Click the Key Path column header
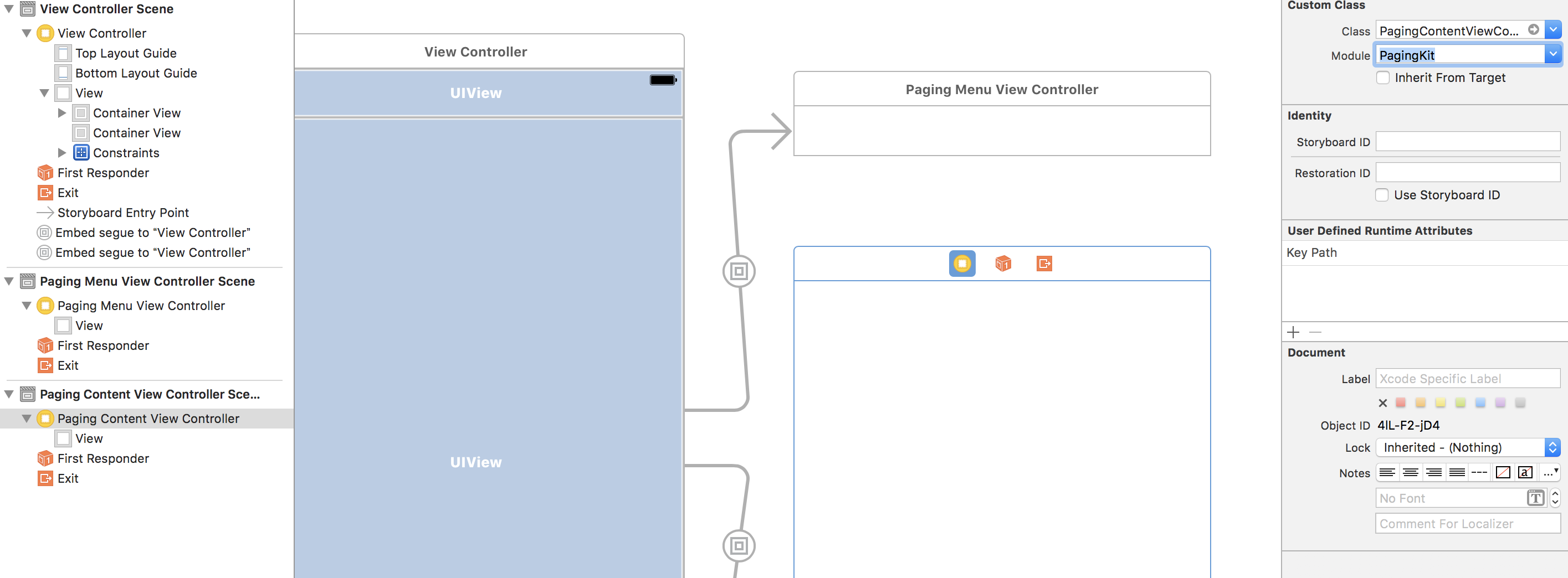The width and height of the screenshot is (1568, 578). [x=1311, y=252]
